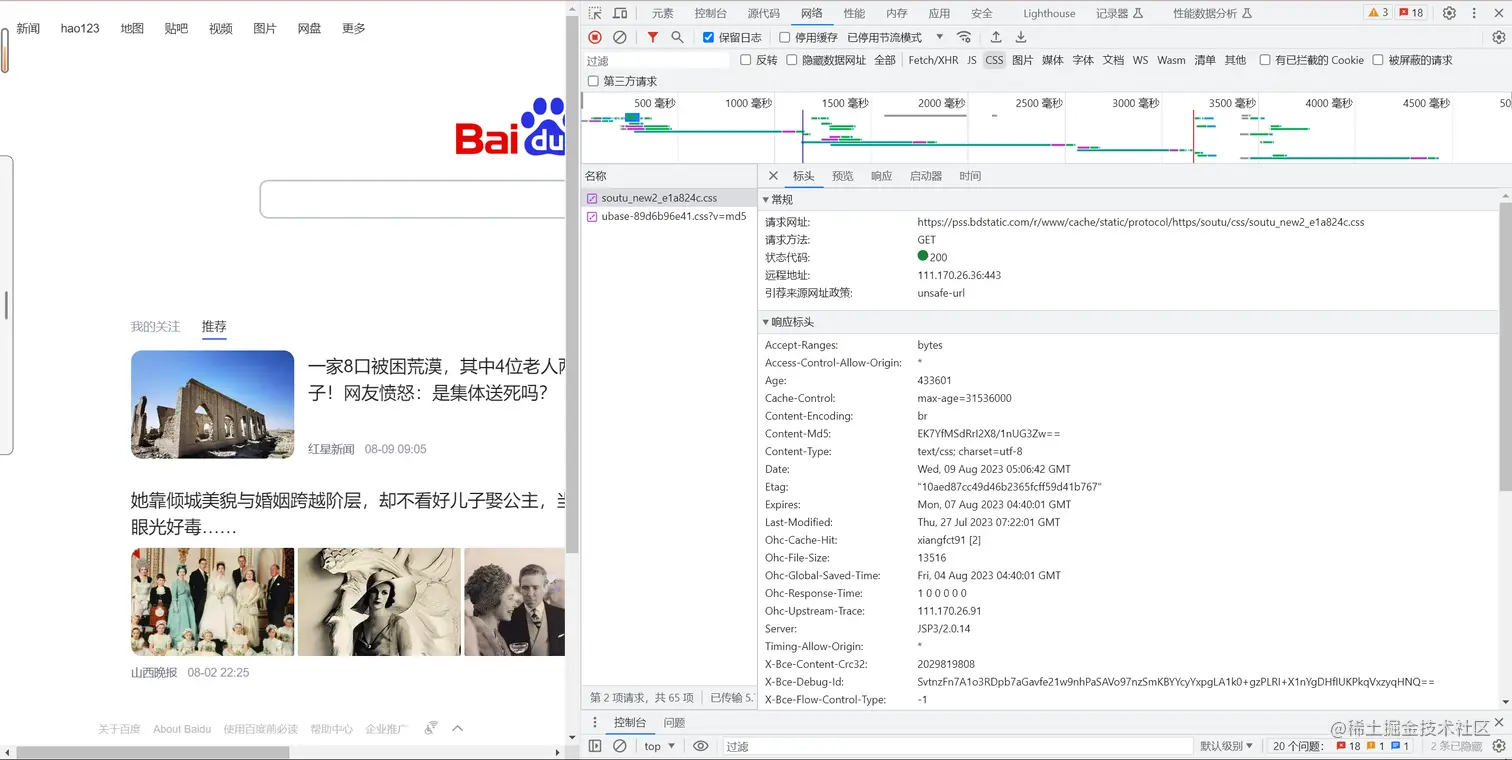Clear the network log icon
The height and width of the screenshot is (760, 1512).
[620, 37]
